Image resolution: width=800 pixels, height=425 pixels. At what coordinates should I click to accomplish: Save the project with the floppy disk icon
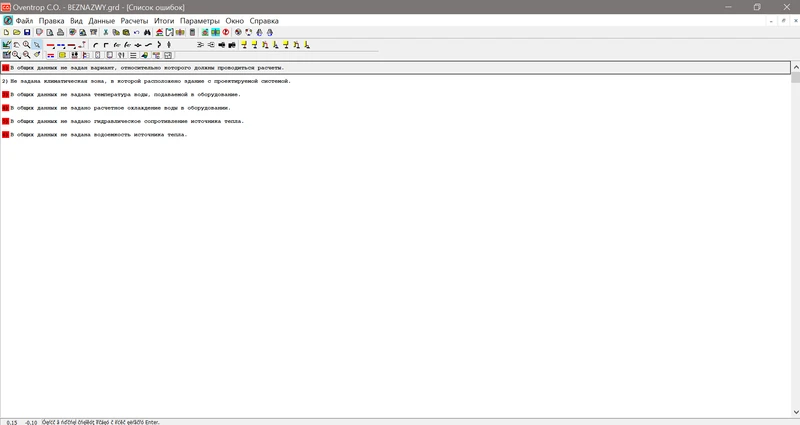click(x=27, y=32)
